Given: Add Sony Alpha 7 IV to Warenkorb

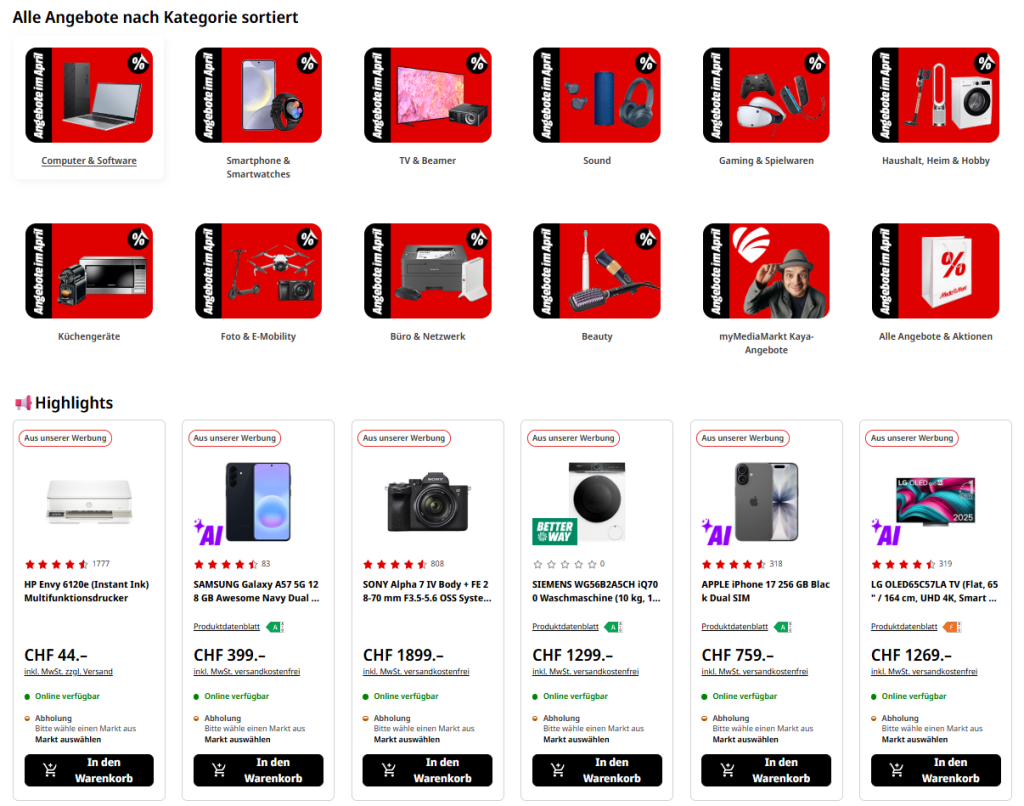Looking at the screenshot, I should (427, 770).
